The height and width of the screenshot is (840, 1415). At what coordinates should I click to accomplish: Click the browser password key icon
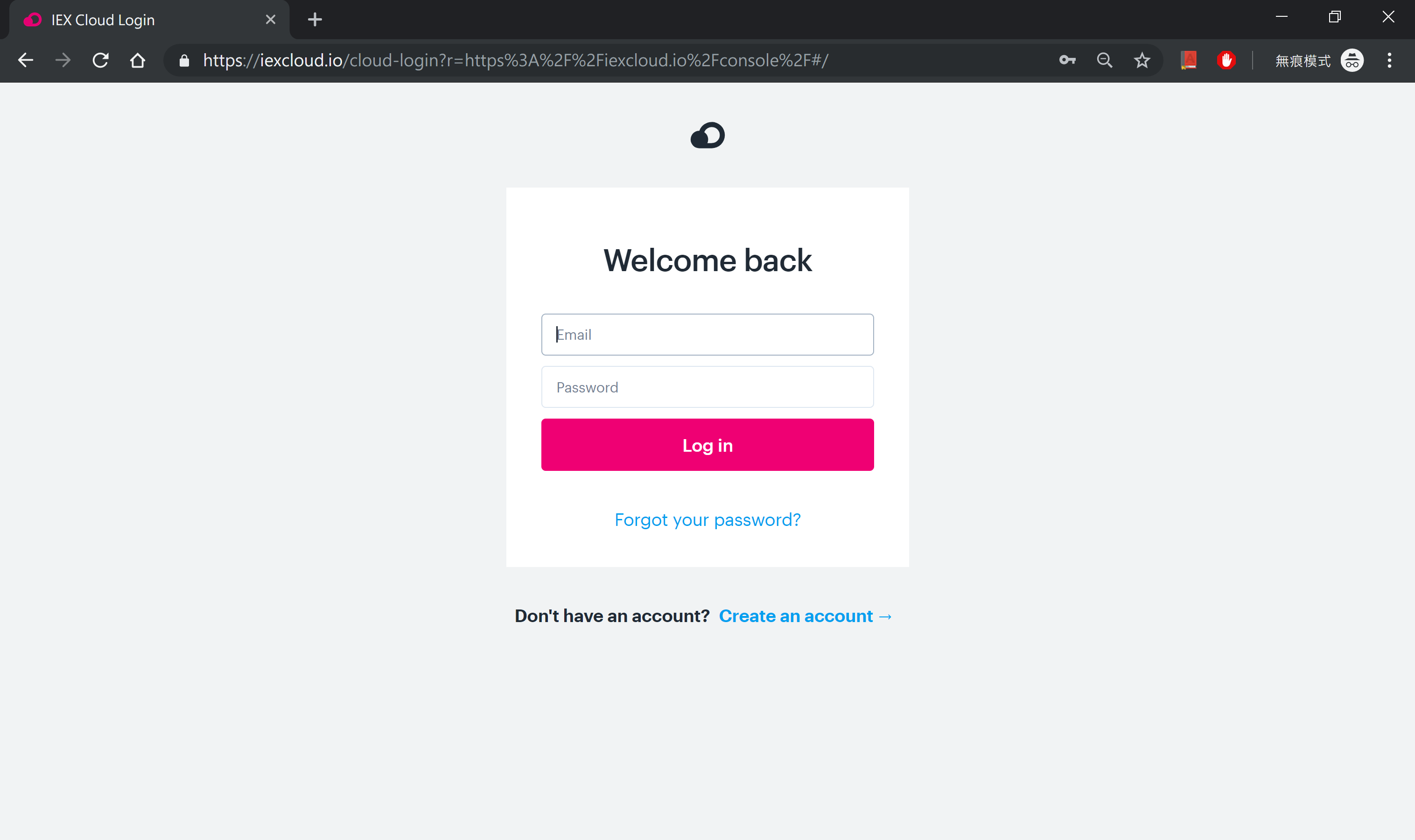(x=1067, y=61)
